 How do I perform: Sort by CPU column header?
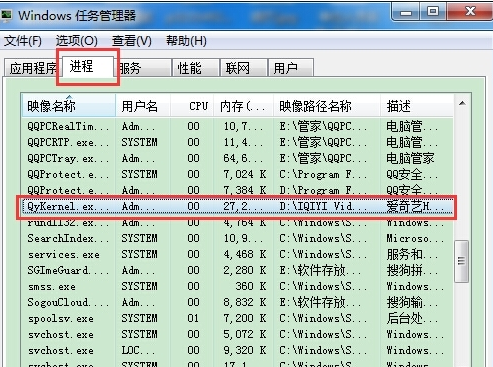[192, 106]
